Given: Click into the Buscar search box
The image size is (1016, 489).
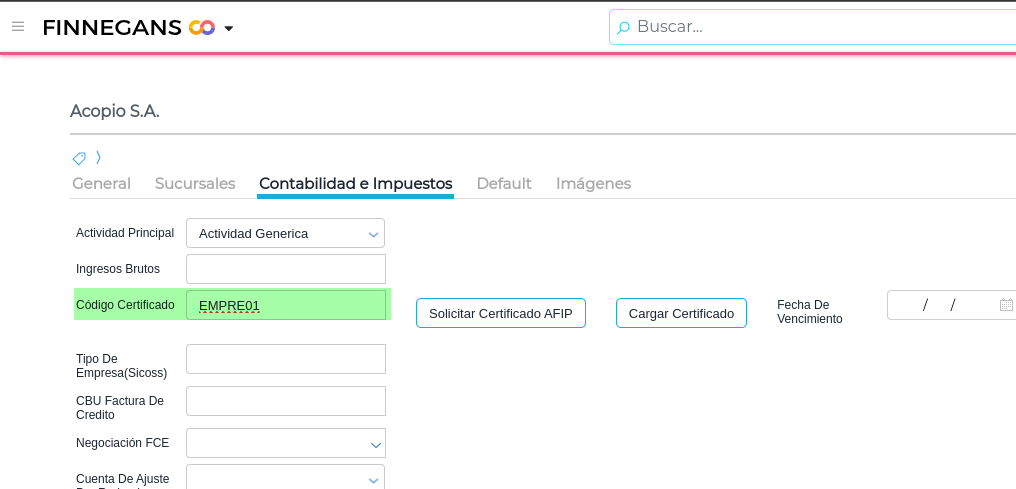Looking at the screenshot, I should pyautogui.click(x=820, y=27).
